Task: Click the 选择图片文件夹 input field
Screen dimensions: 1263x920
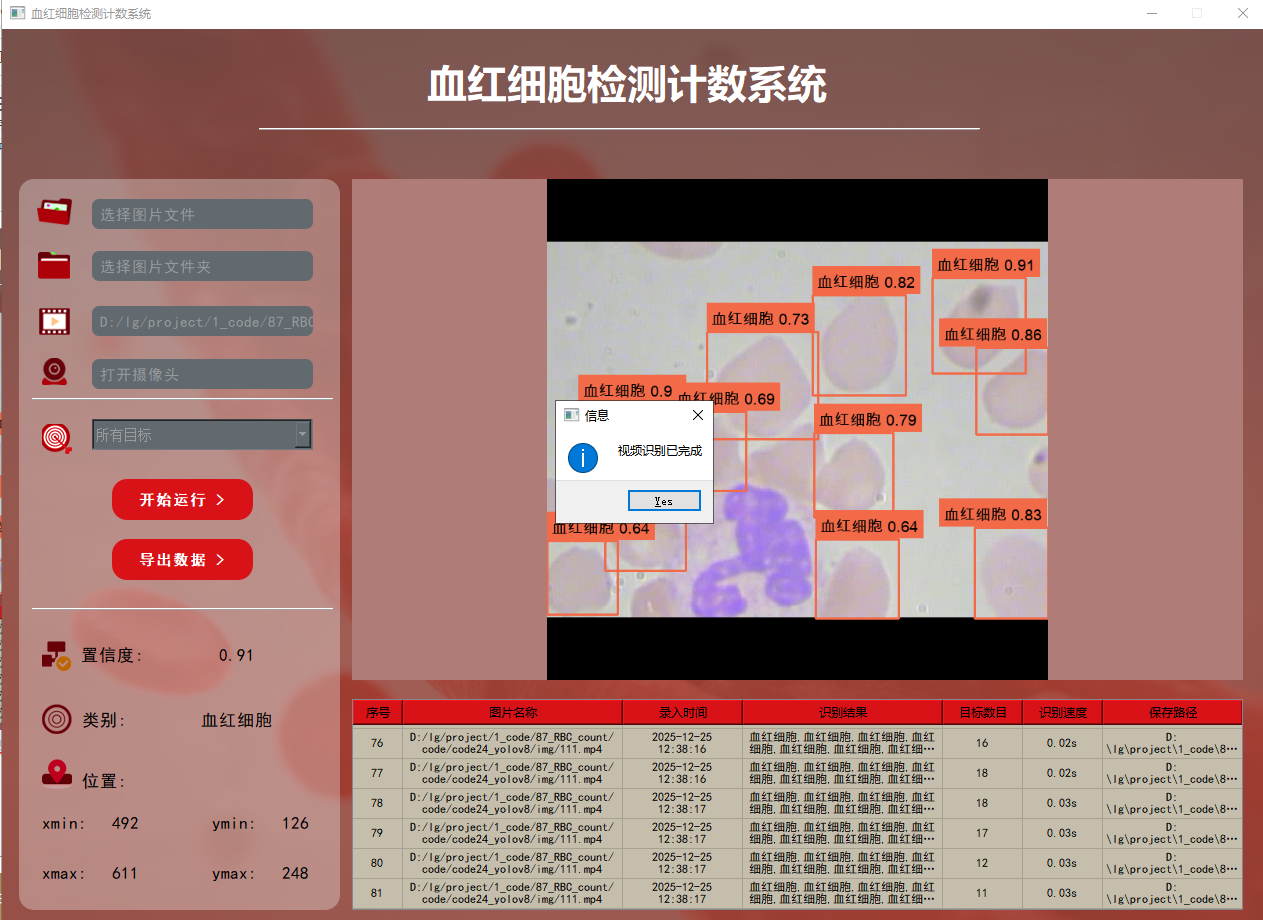Action: (202, 266)
